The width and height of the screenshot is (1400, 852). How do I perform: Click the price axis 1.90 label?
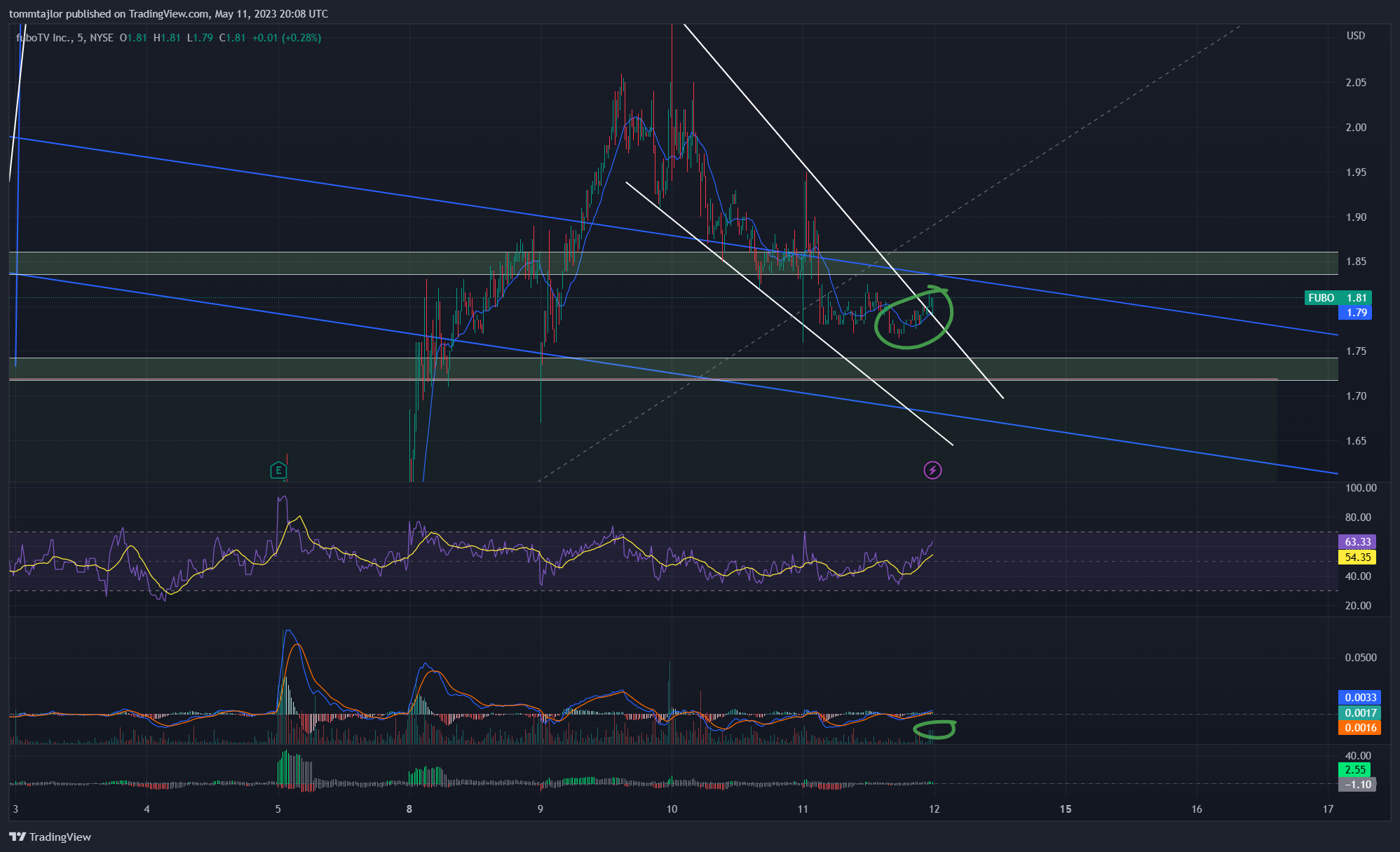pyautogui.click(x=1356, y=217)
